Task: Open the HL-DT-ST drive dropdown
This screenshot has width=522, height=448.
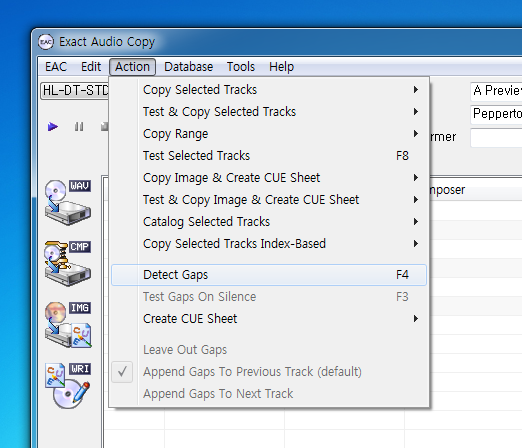Action: (x=74, y=91)
